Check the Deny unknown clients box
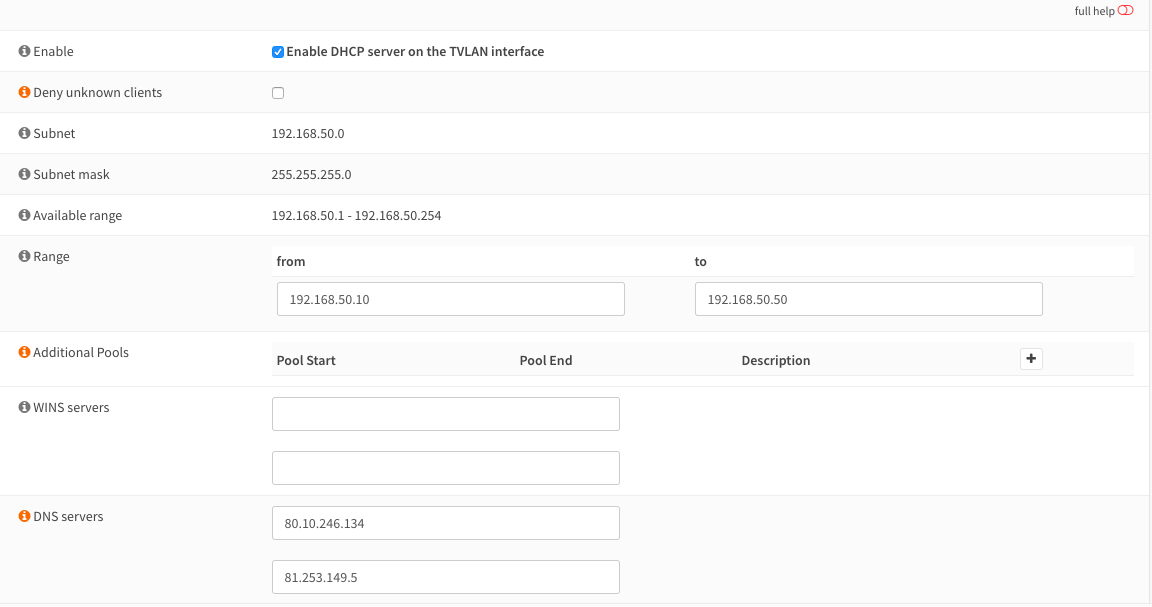This screenshot has width=1152, height=607. tap(278, 93)
